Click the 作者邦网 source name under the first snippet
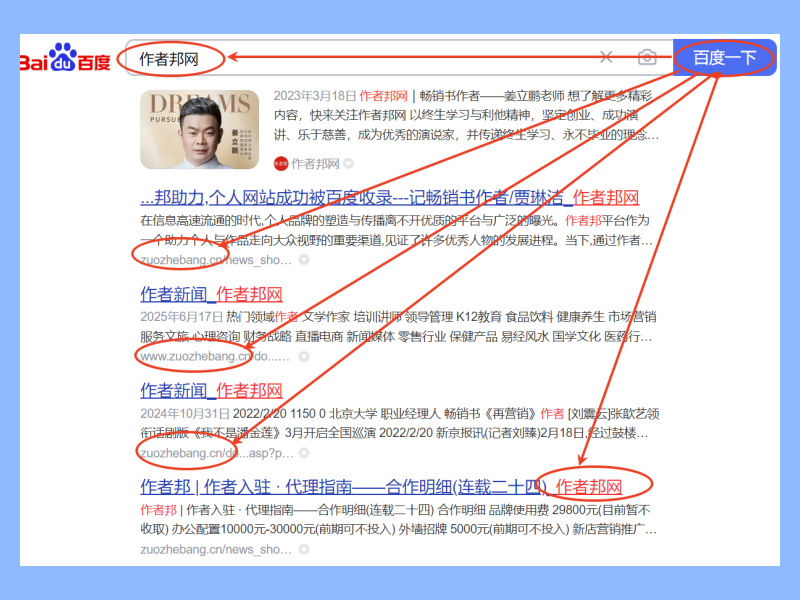This screenshot has width=800, height=600. tap(315, 163)
